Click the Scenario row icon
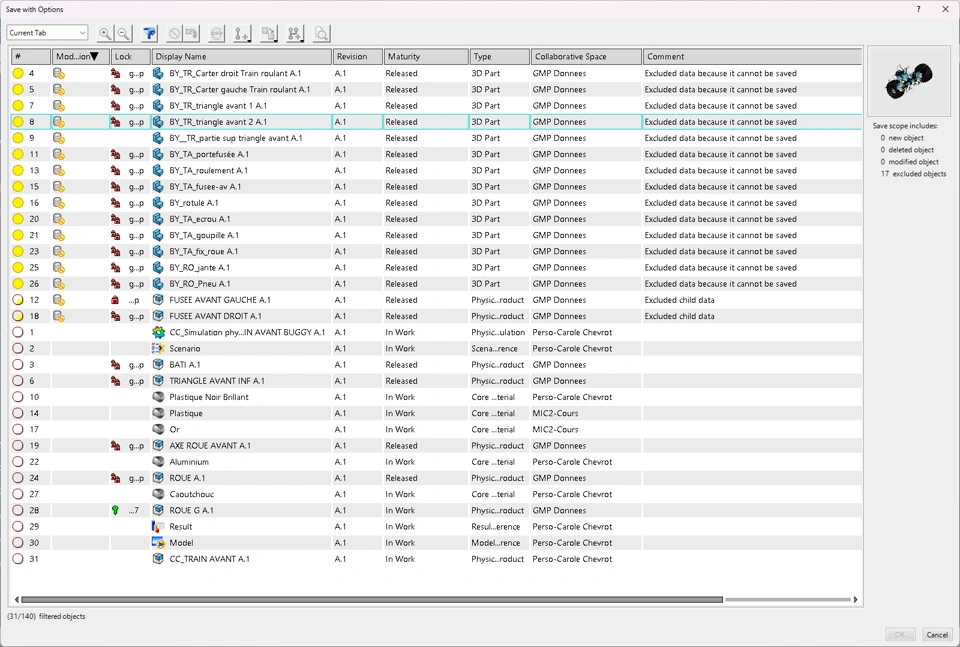960x647 pixels. point(158,348)
